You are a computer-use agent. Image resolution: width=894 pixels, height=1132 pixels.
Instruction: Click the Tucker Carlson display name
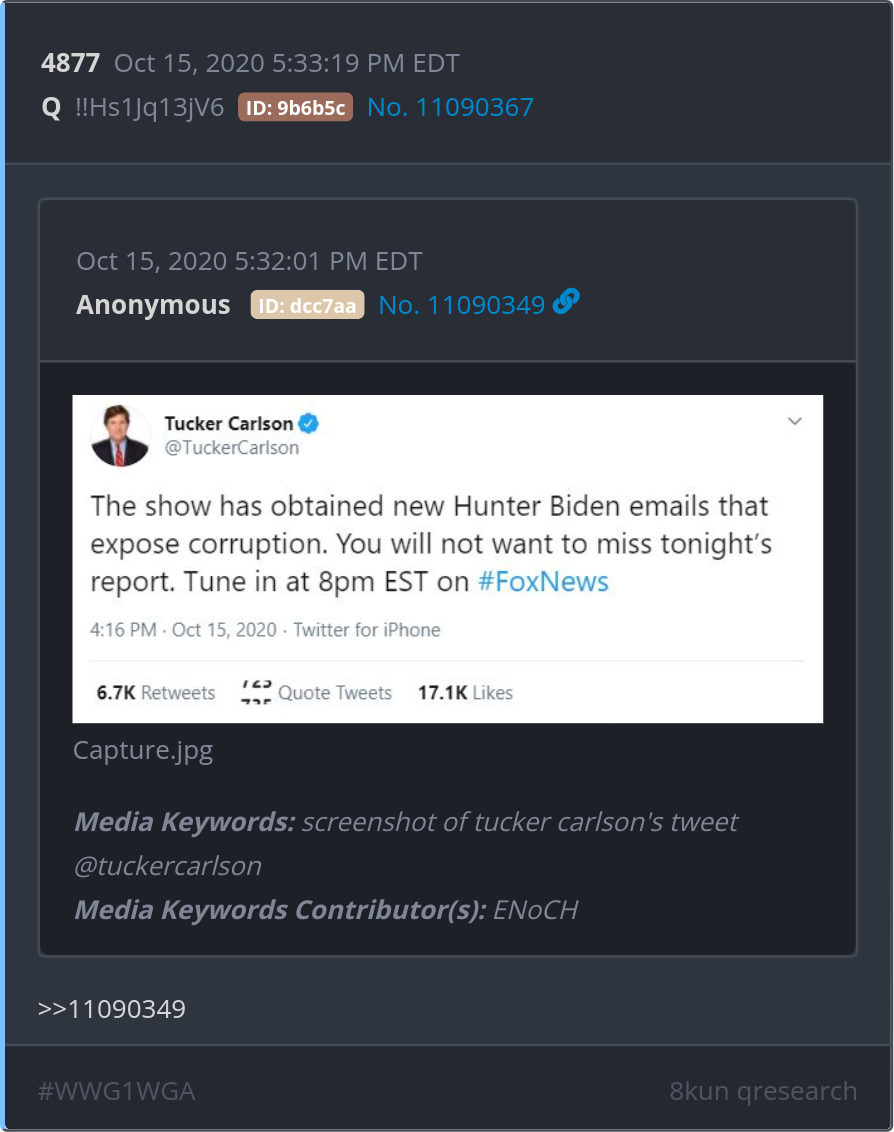[x=229, y=424]
